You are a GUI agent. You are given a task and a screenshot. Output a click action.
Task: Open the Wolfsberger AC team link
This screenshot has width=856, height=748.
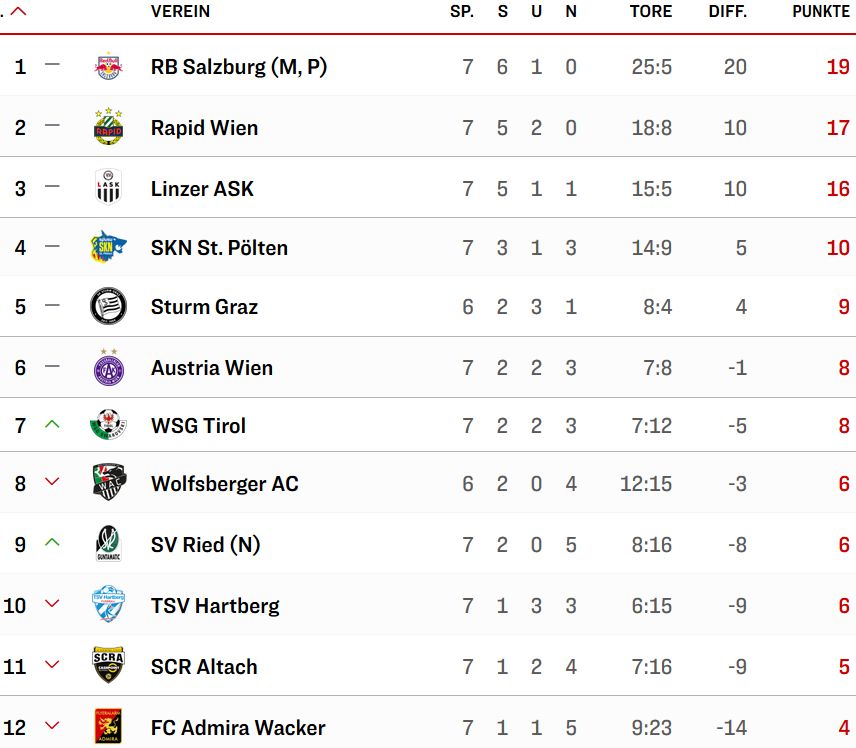point(224,484)
